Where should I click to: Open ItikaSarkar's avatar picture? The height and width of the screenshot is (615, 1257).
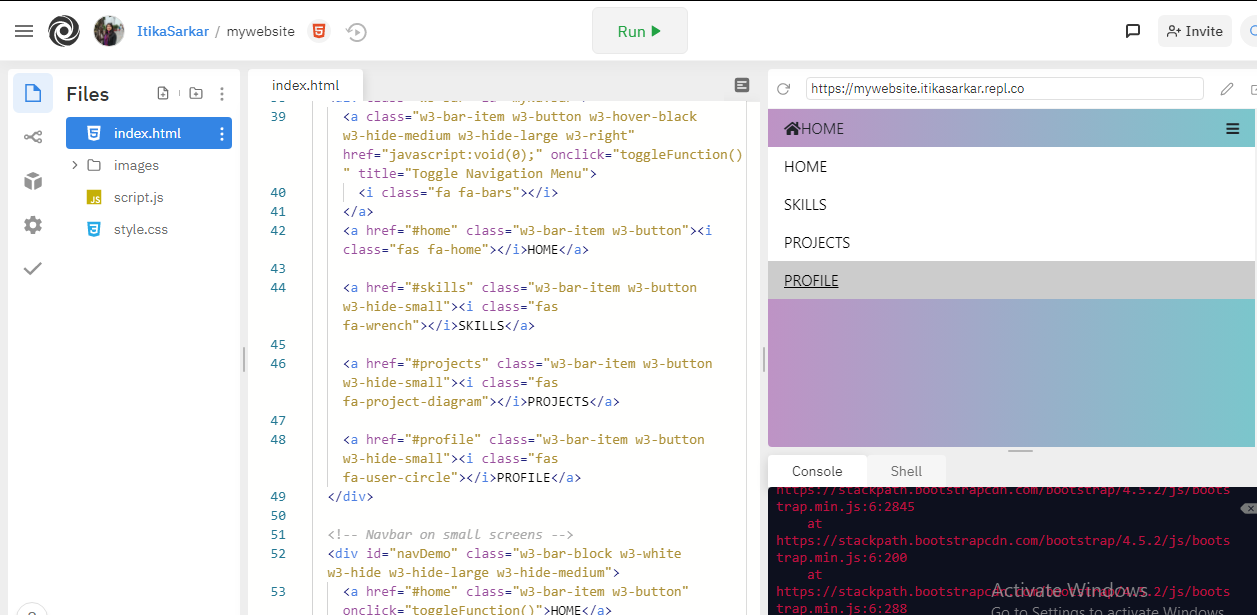click(109, 31)
